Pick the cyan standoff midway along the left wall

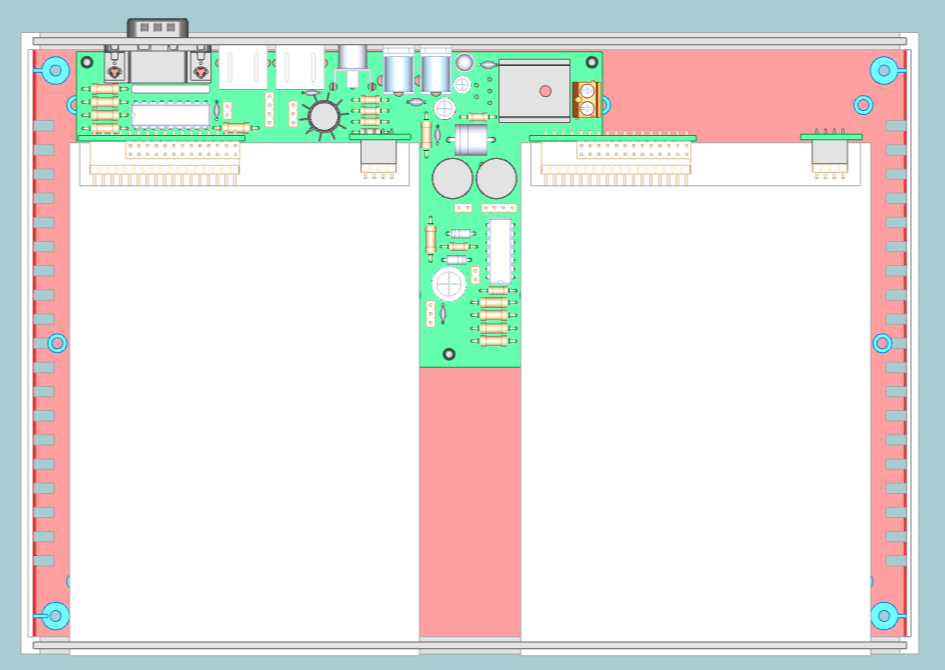[x=57, y=343]
